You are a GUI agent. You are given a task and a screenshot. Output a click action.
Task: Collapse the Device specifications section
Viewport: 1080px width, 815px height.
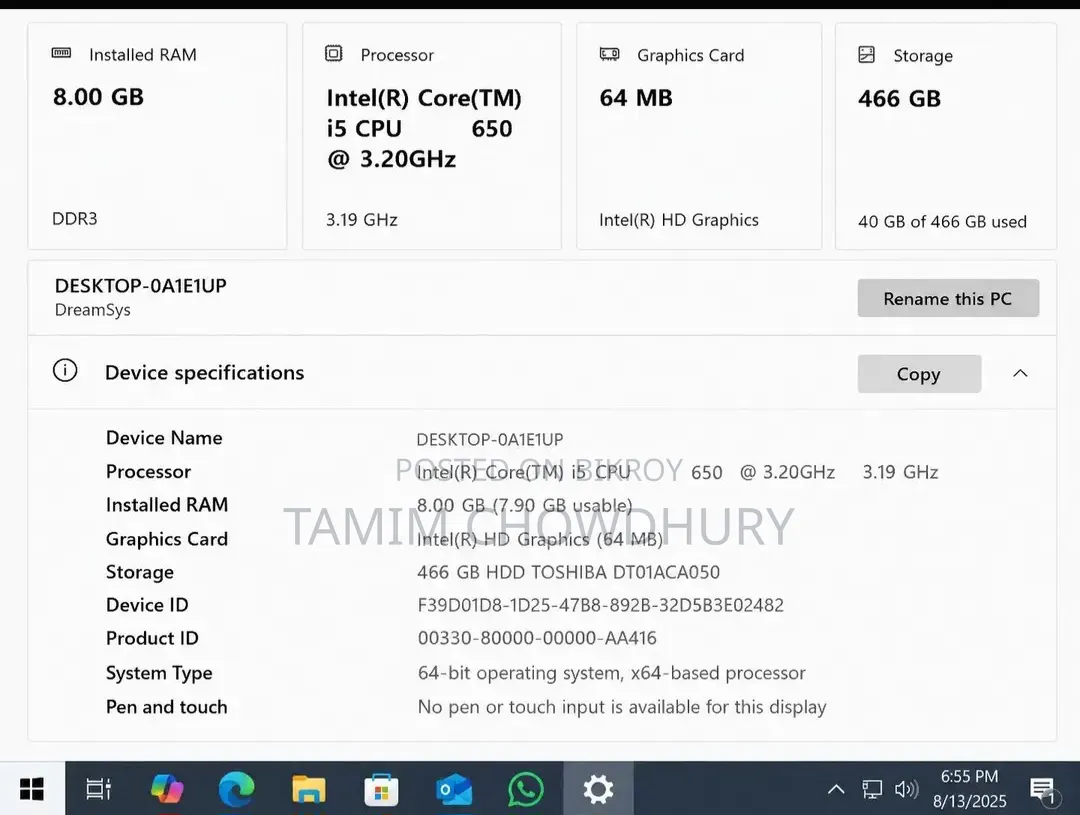[x=1020, y=373]
